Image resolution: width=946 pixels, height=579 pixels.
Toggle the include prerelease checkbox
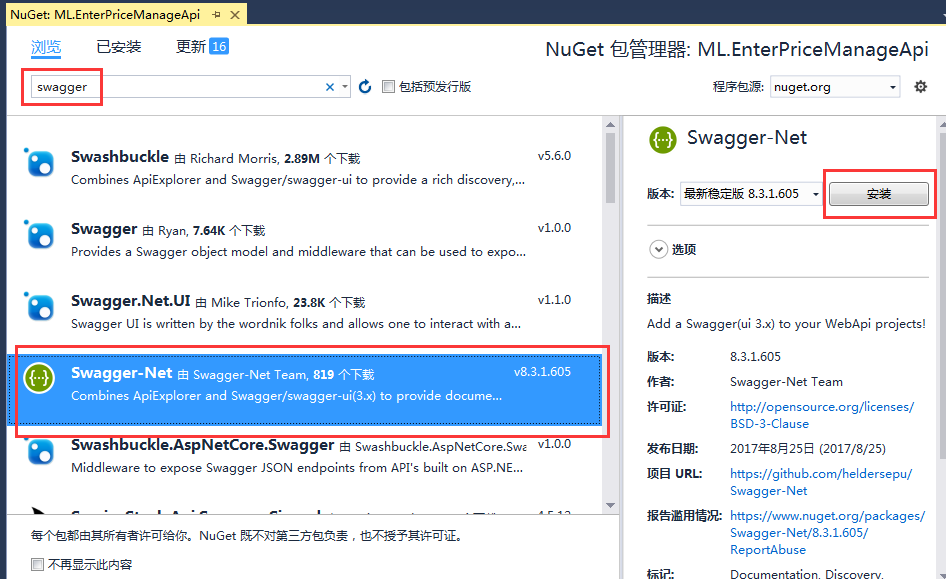[x=389, y=87]
